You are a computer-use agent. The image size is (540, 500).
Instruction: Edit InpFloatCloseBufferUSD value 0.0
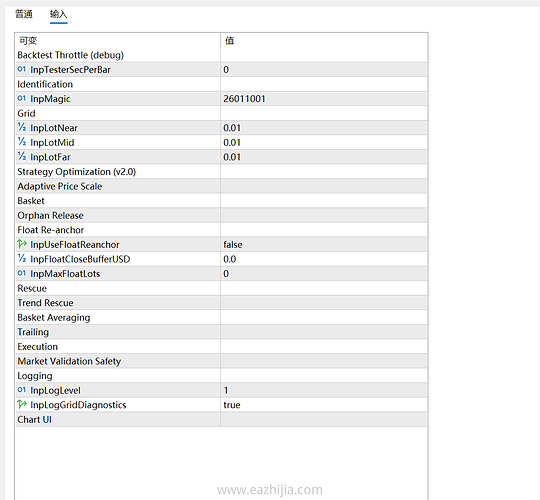point(324,259)
